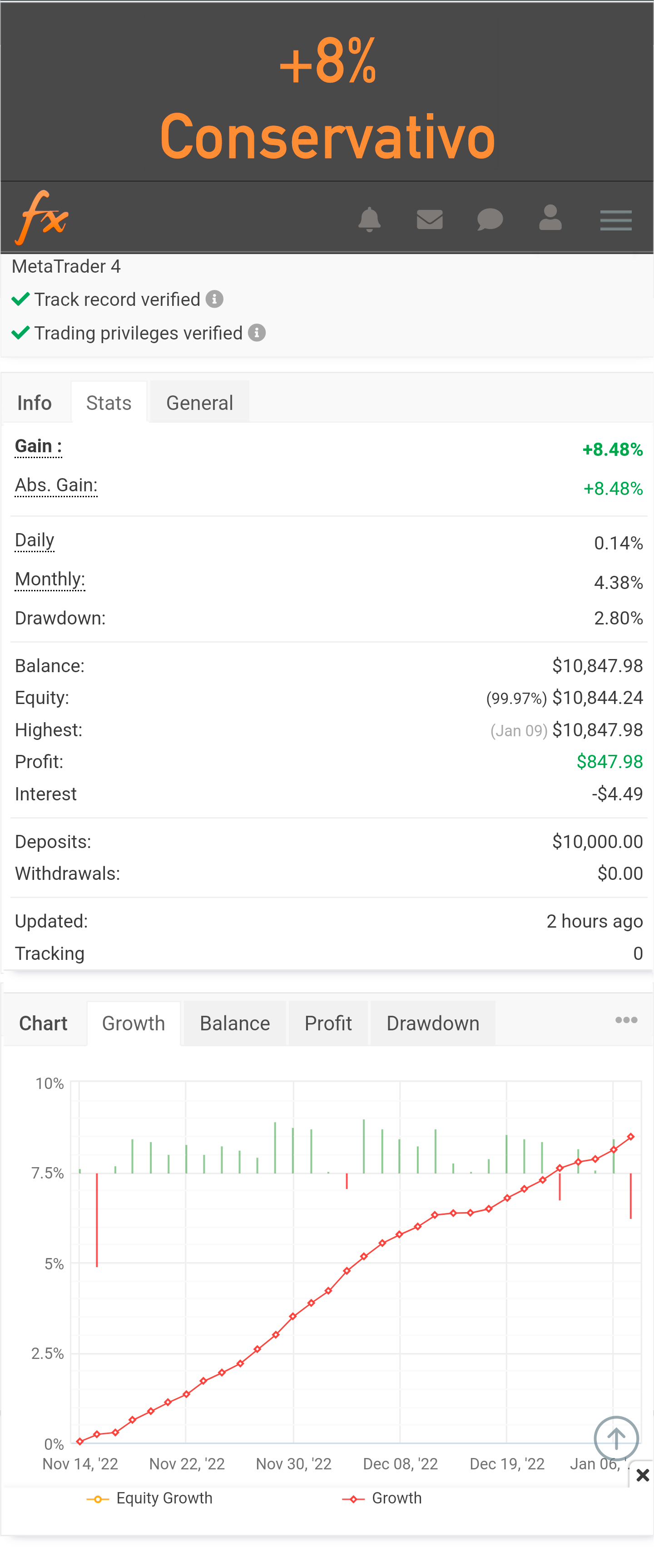Click info icon next to Trading privileges verified
This screenshot has width=654, height=1568.
point(257,333)
